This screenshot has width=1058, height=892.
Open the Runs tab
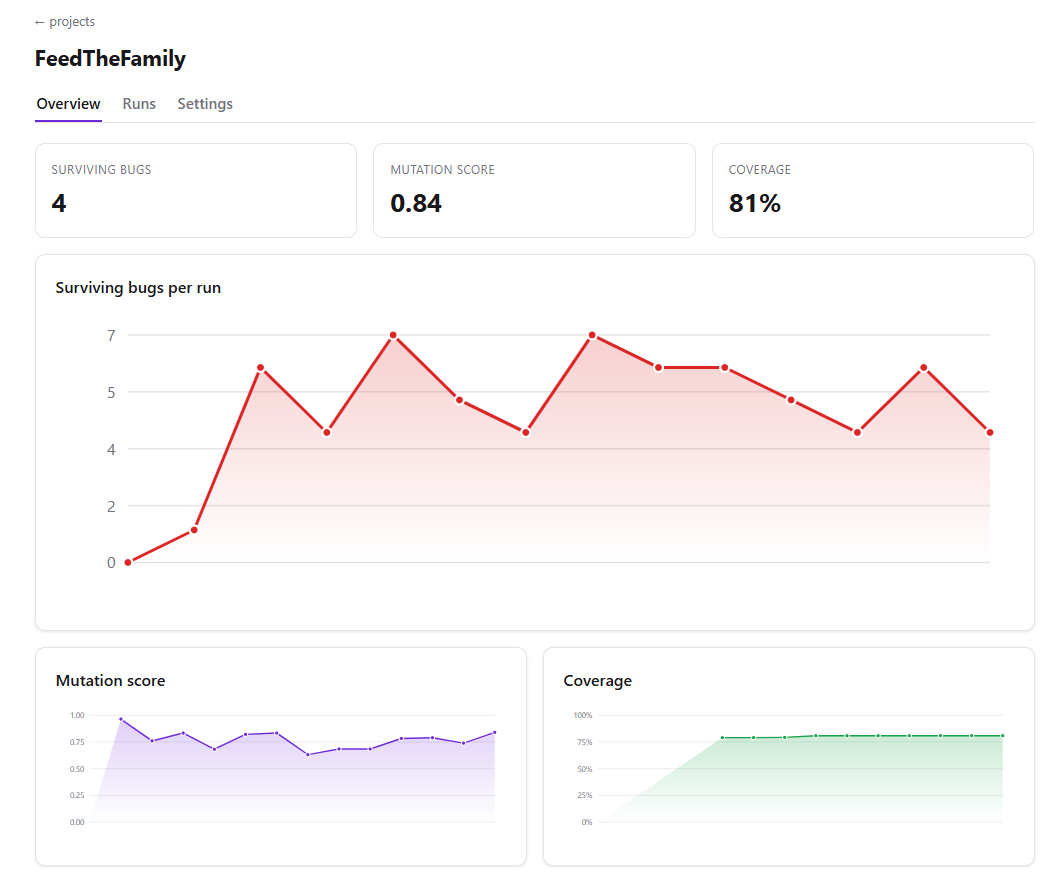coord(139,104)
